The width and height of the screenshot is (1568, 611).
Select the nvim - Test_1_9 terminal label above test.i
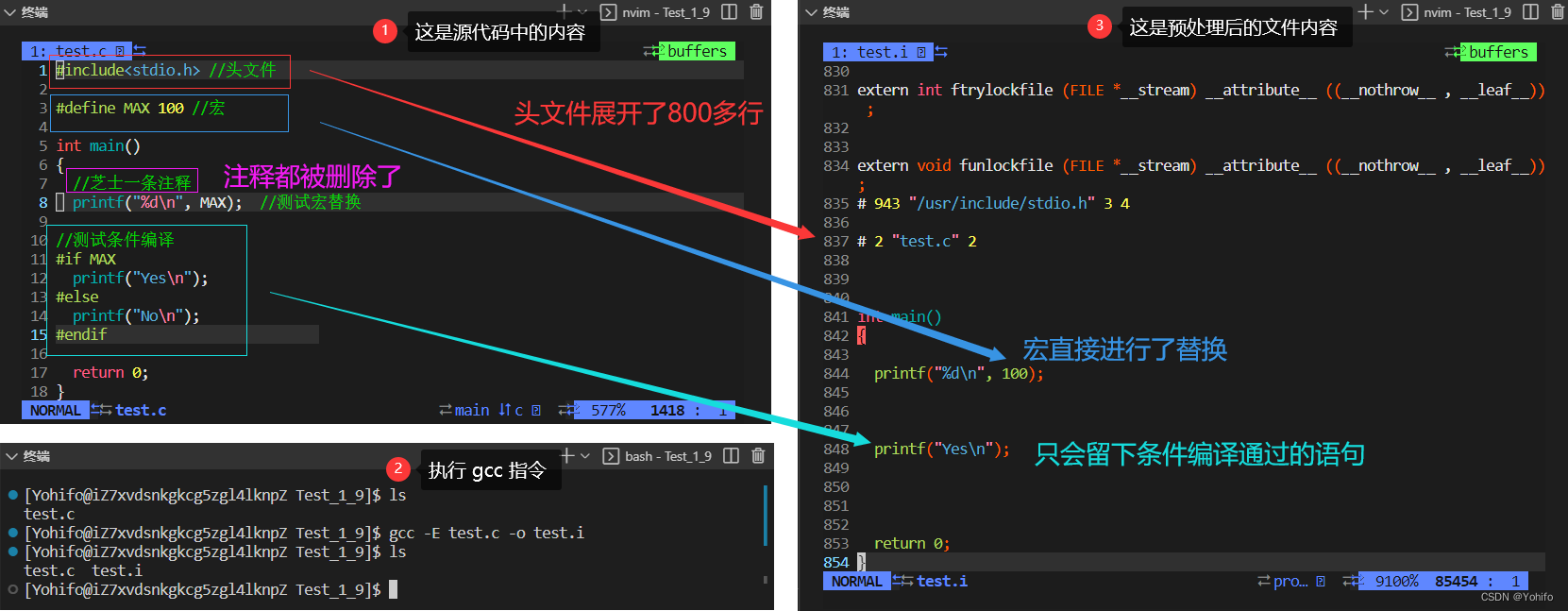click(1467, 12)
